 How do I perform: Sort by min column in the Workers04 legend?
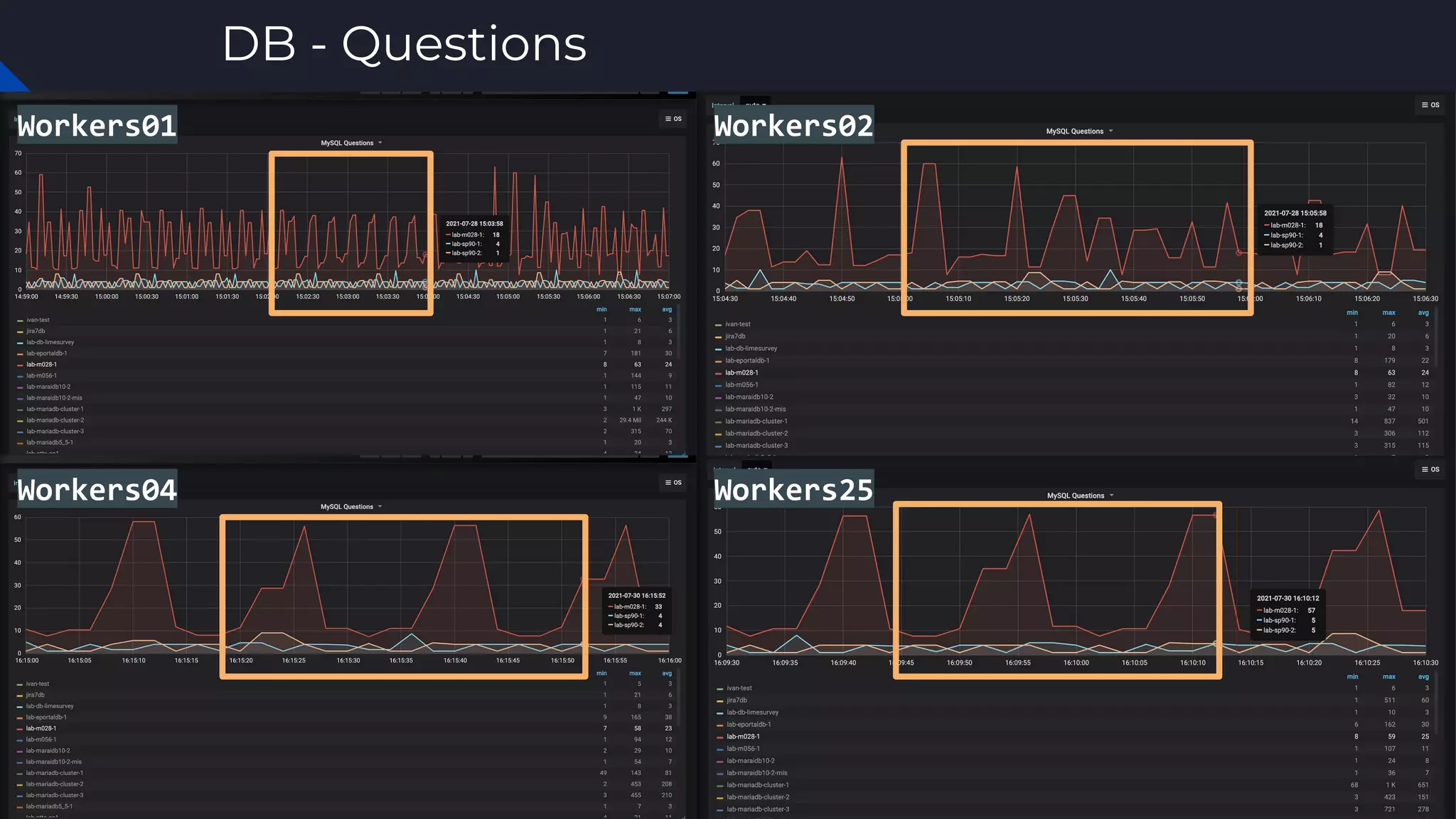(x=601, y=673)
